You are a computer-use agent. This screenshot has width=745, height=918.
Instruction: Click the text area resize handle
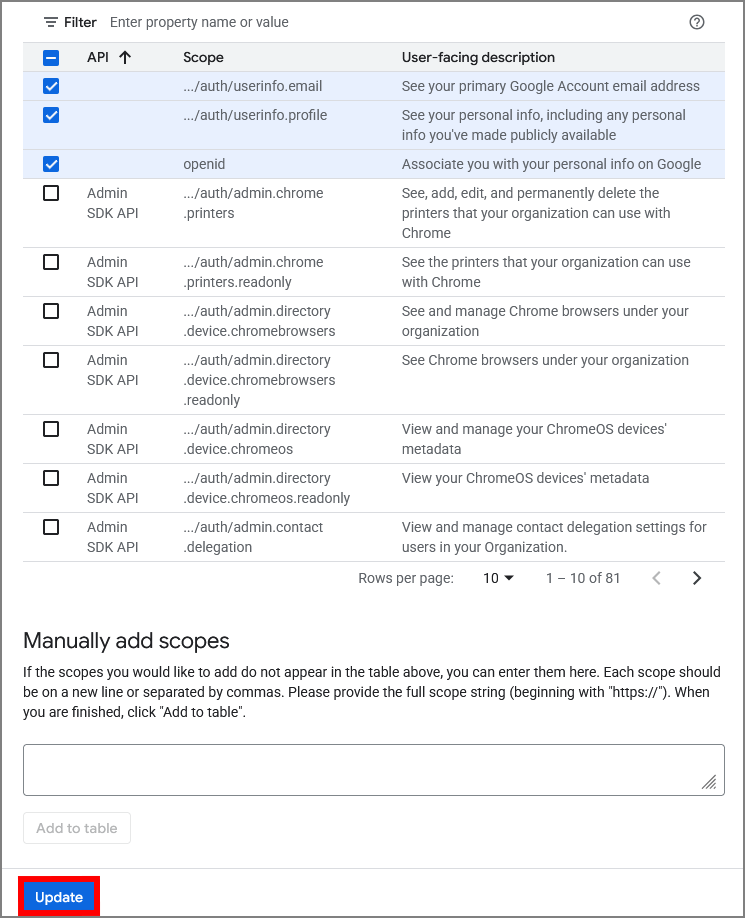709,782
